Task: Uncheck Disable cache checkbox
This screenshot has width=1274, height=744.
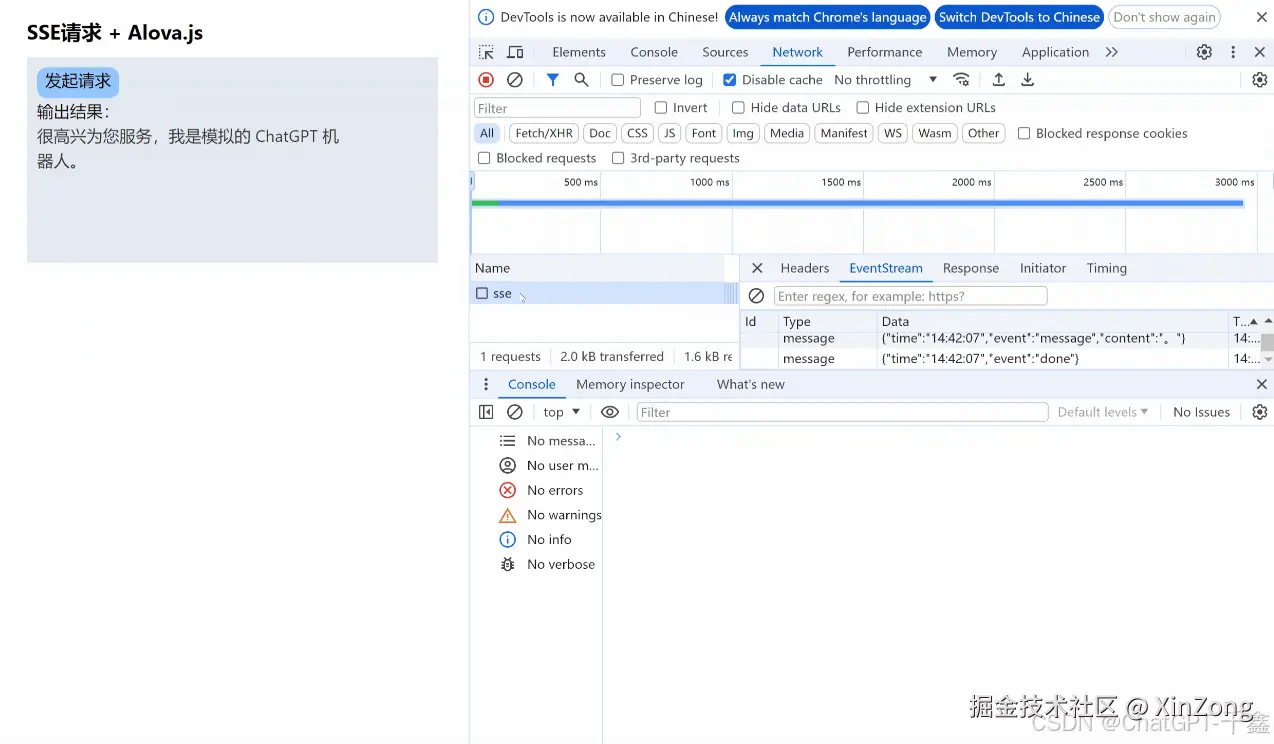Action: coord(729,80)
